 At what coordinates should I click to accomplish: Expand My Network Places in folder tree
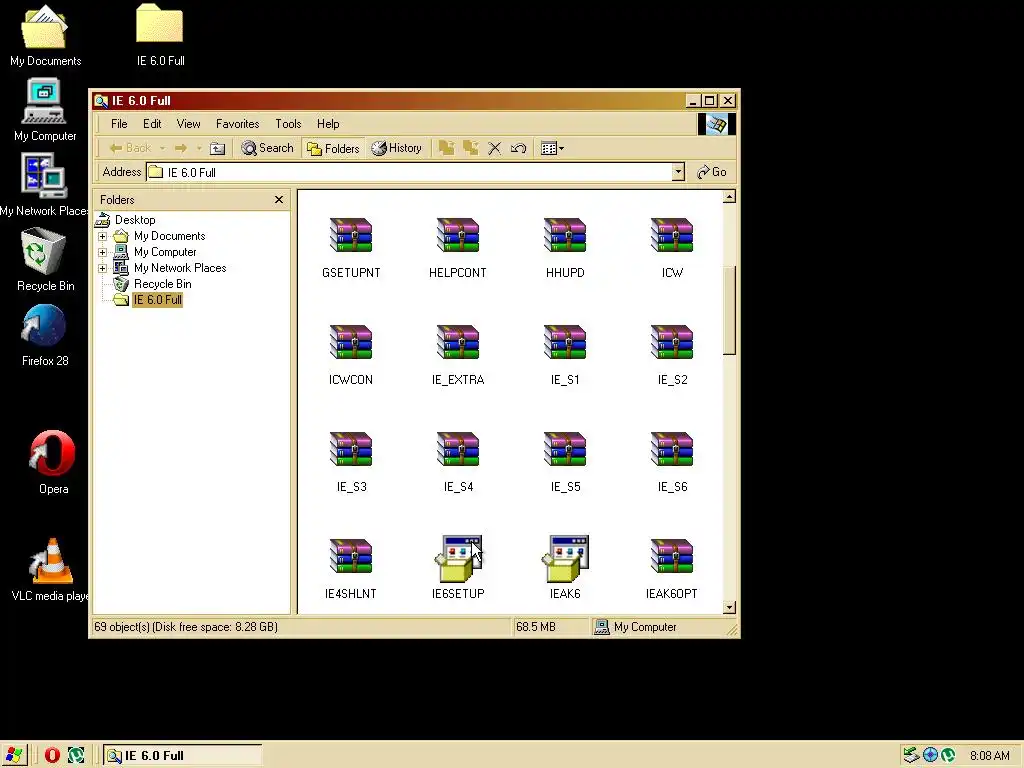(x=103, y=268)
